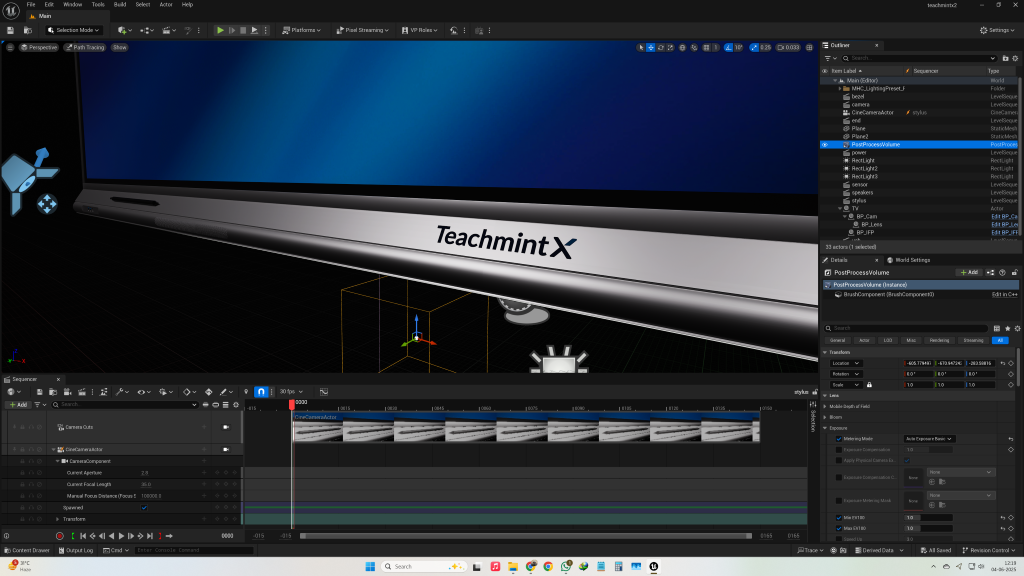Image resolution: width=1024 pixels, height=576 pixels.
Task: Expand Mobile Depth of Field section
Action: point(825,406)
